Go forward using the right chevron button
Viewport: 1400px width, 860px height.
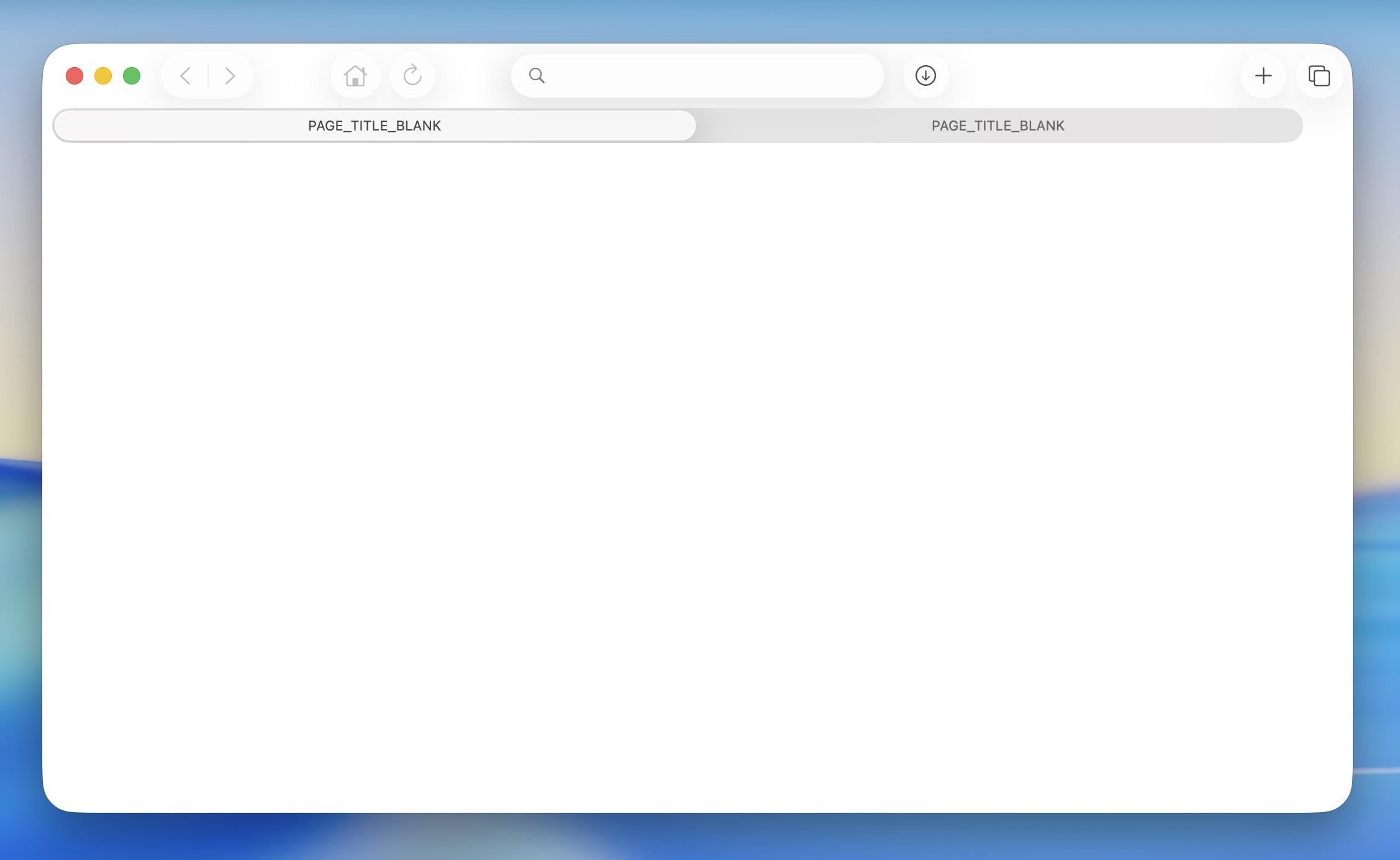tap(230, 76)
